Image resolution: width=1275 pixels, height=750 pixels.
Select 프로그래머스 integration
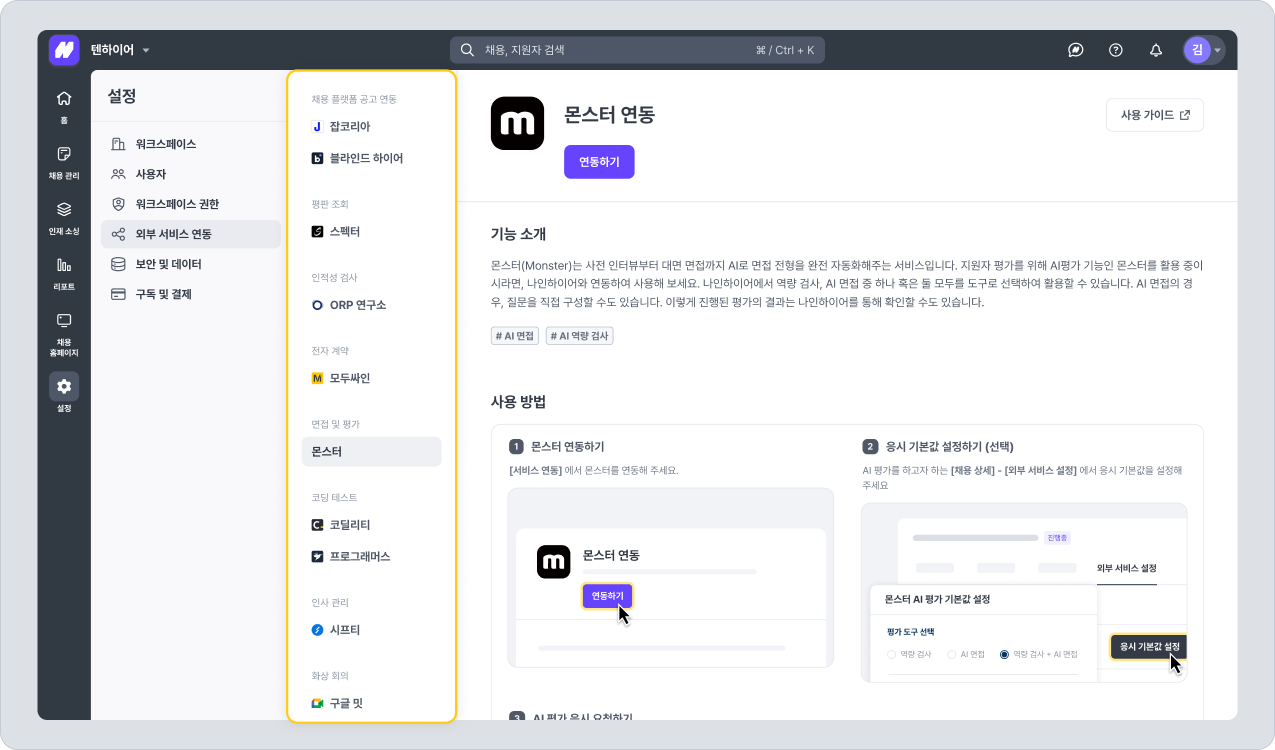coord(371,556)
